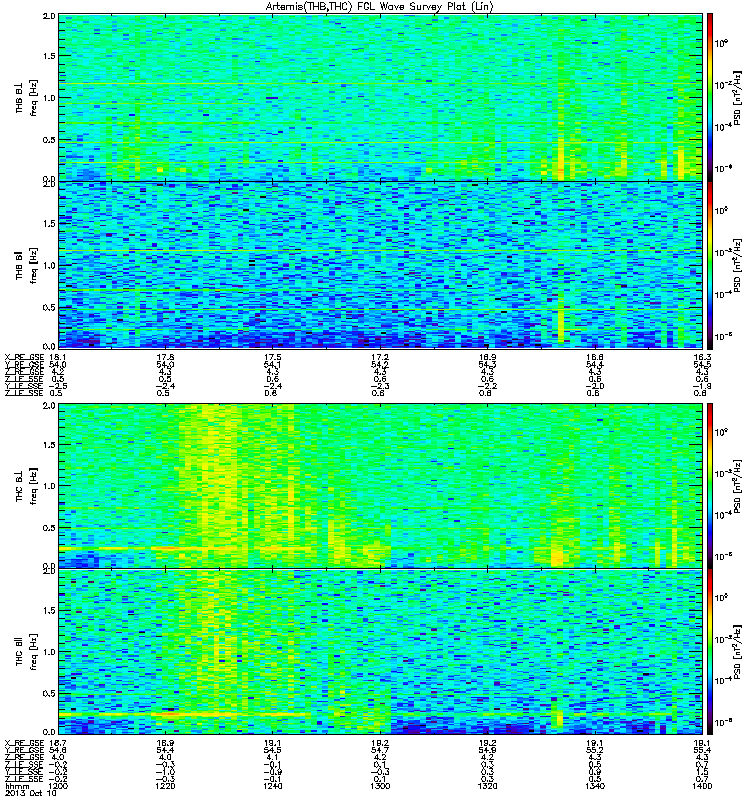
Task: Click the THB B-parallel panel color bar
Action: pyautogui.click(x=710, y=265)
